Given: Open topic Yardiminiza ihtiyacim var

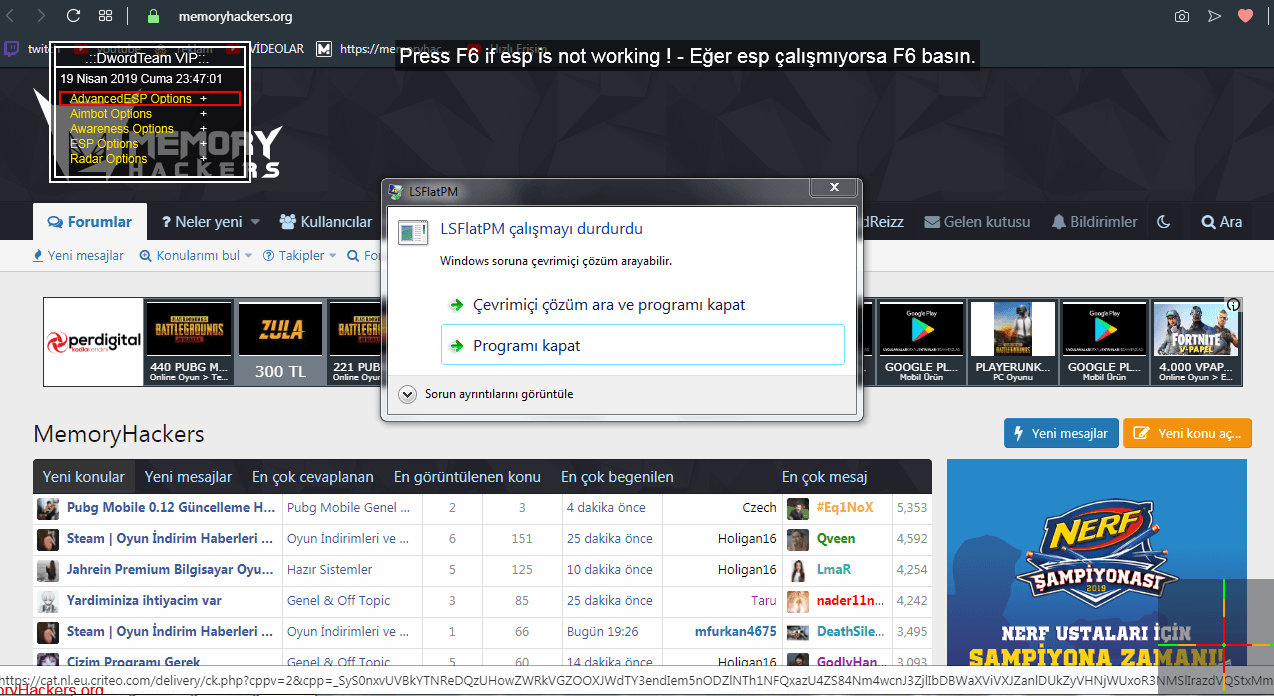Looking at the screenshot, I should [144, 601].
